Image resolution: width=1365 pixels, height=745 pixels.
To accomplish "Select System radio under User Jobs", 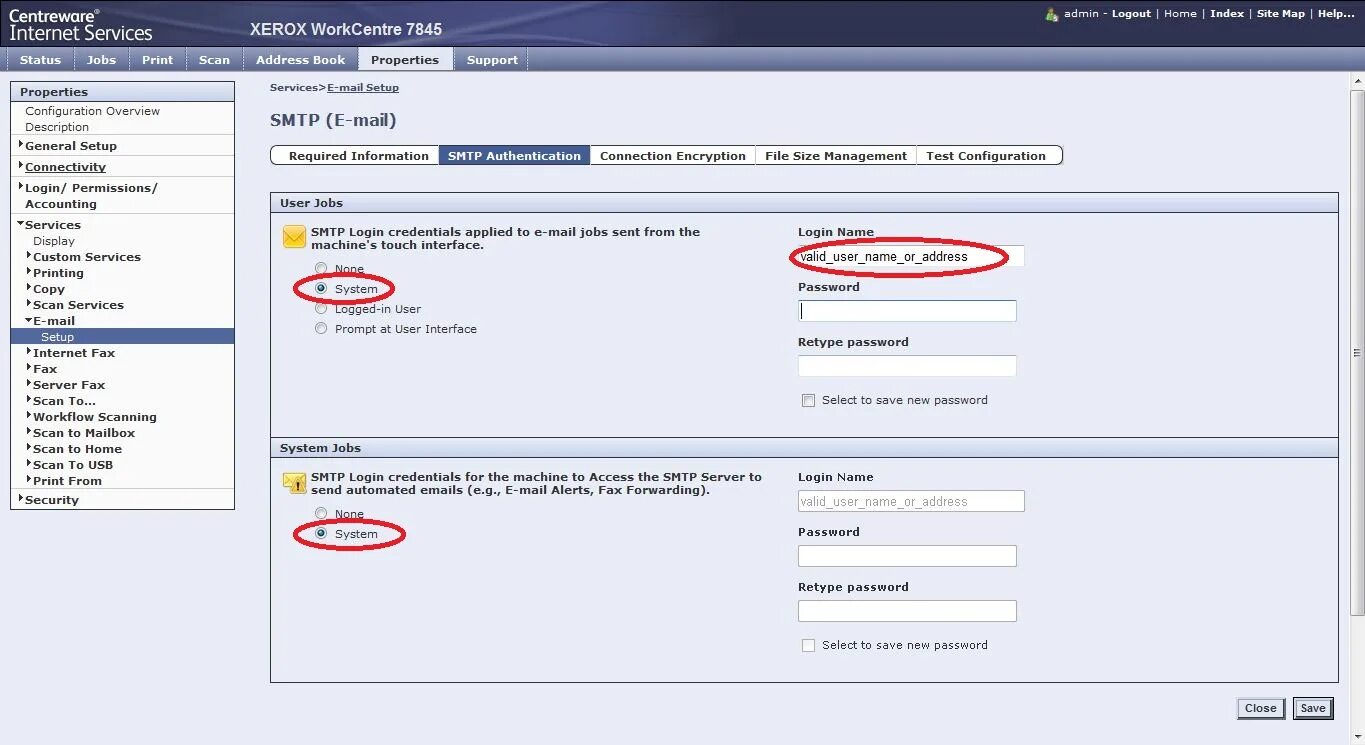I will pos(321,288).
